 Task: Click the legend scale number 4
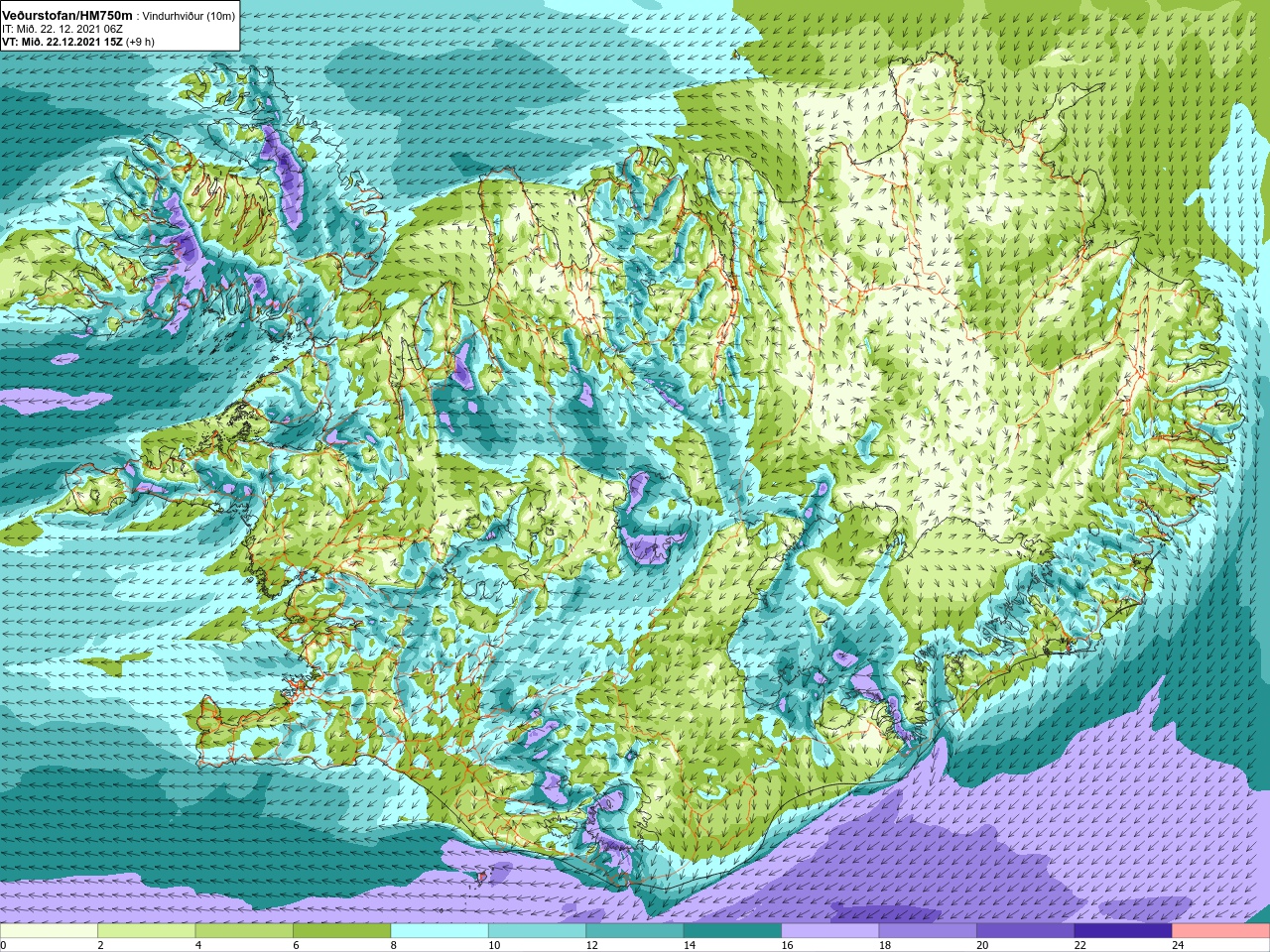198,945
